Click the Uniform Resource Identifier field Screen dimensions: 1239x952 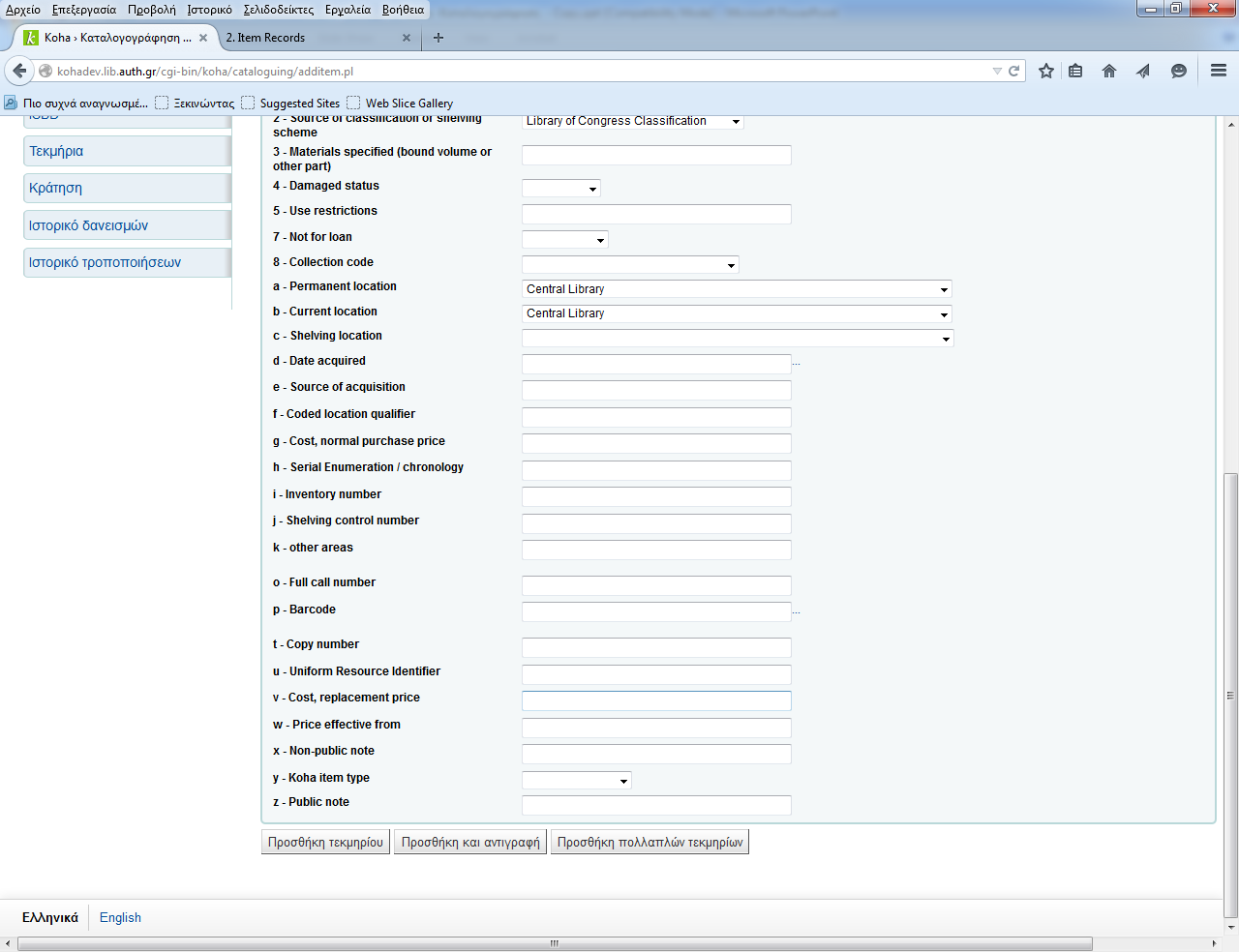click(x=656, y=674)
